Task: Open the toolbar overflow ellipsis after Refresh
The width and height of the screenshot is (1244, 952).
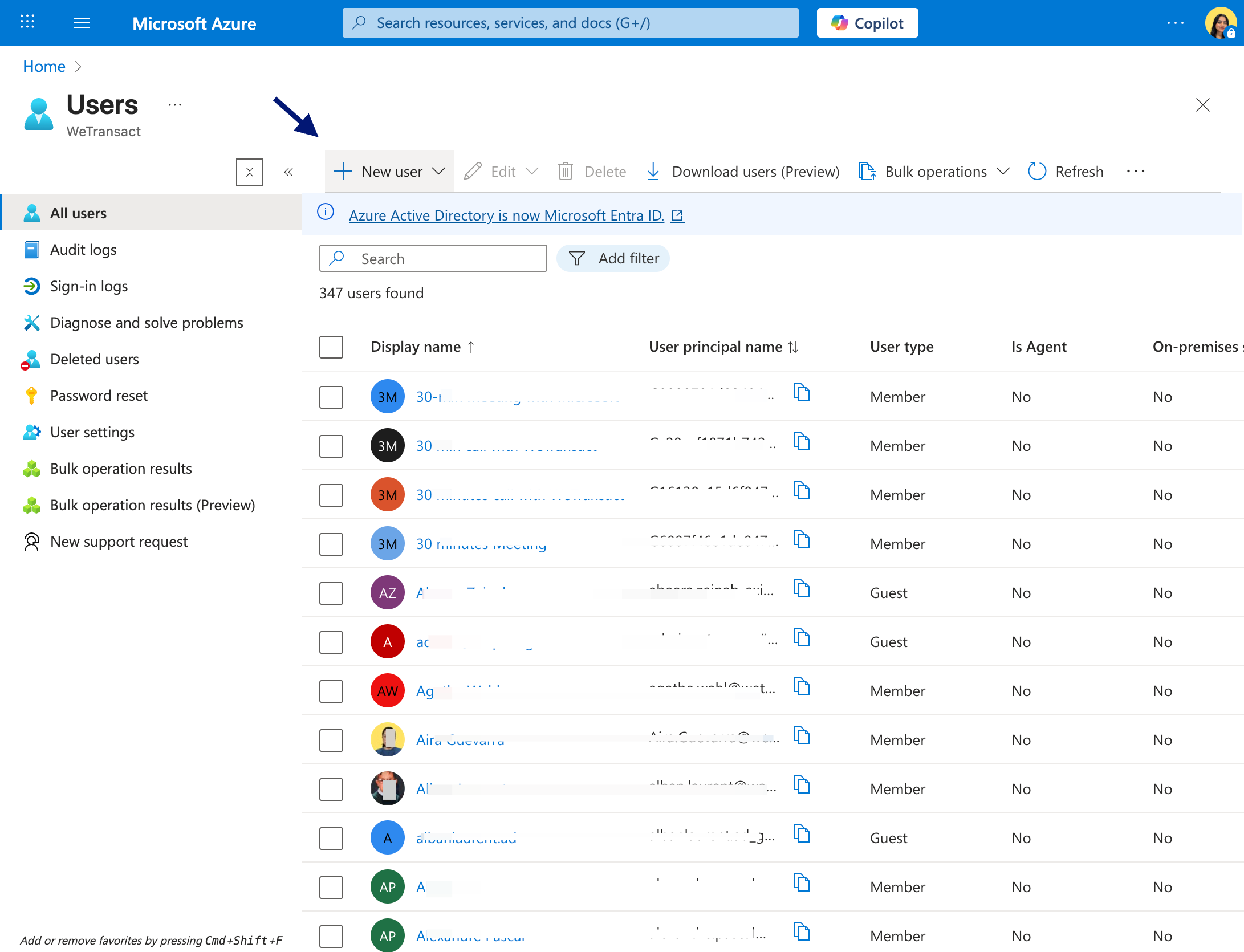Action: coord(1136,172)
